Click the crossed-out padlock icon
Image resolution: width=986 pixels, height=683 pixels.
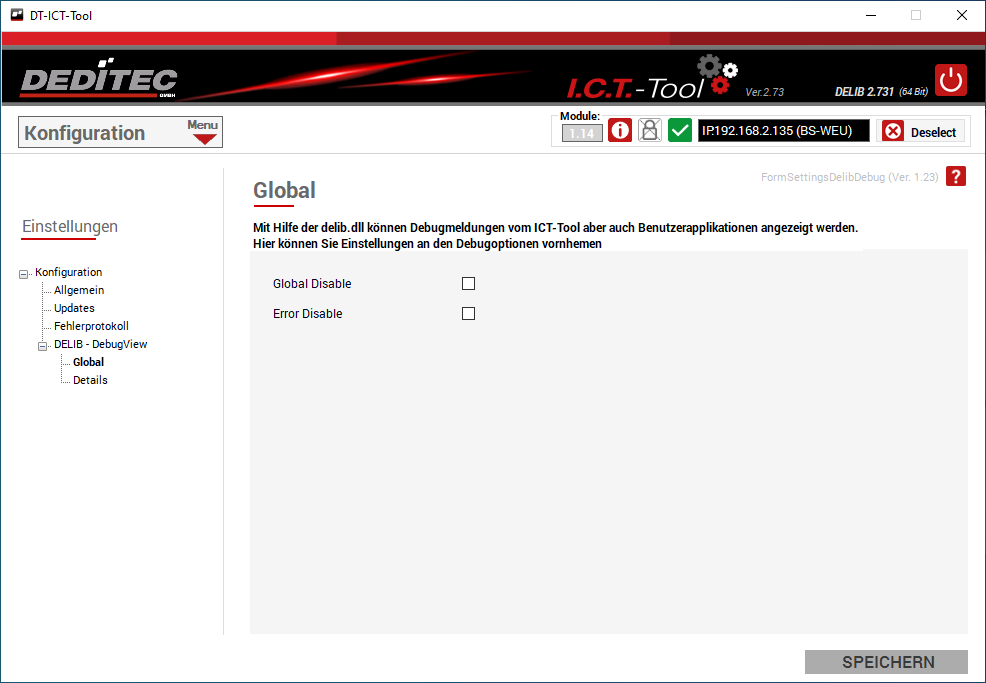tap(650, 131)
